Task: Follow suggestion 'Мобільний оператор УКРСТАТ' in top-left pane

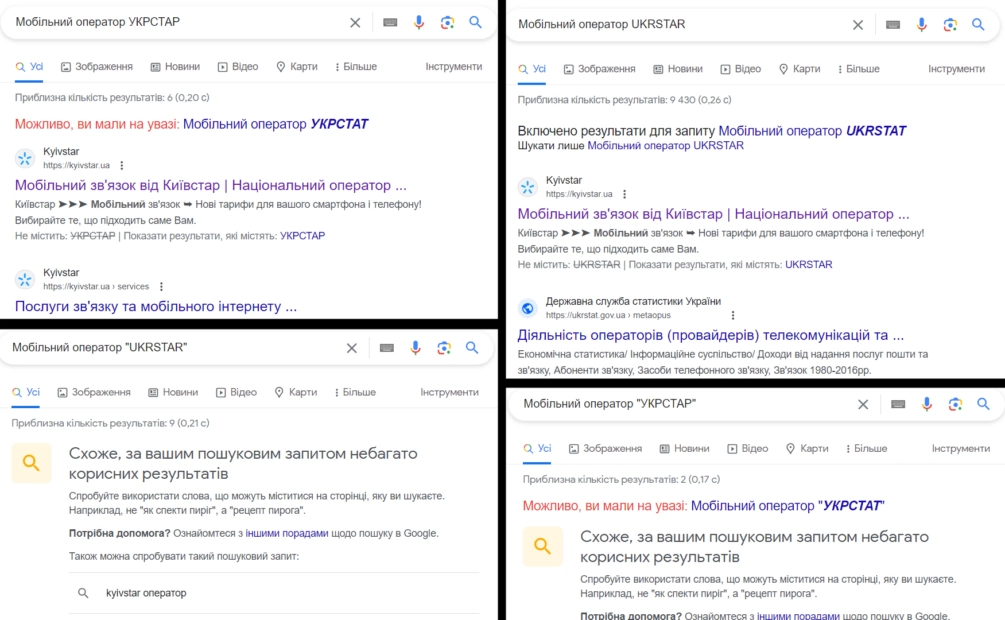Action: (x=276, y=124)
